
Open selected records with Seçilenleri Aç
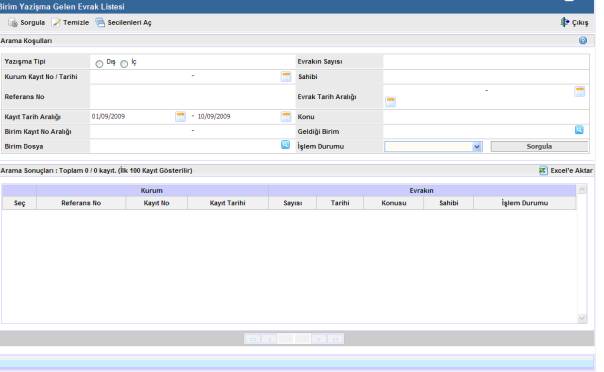(x=124, y=23)
